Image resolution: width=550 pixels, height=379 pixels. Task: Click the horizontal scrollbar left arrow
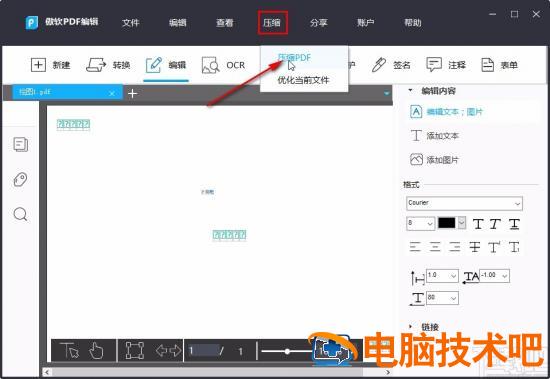click(x=47, y=372)
